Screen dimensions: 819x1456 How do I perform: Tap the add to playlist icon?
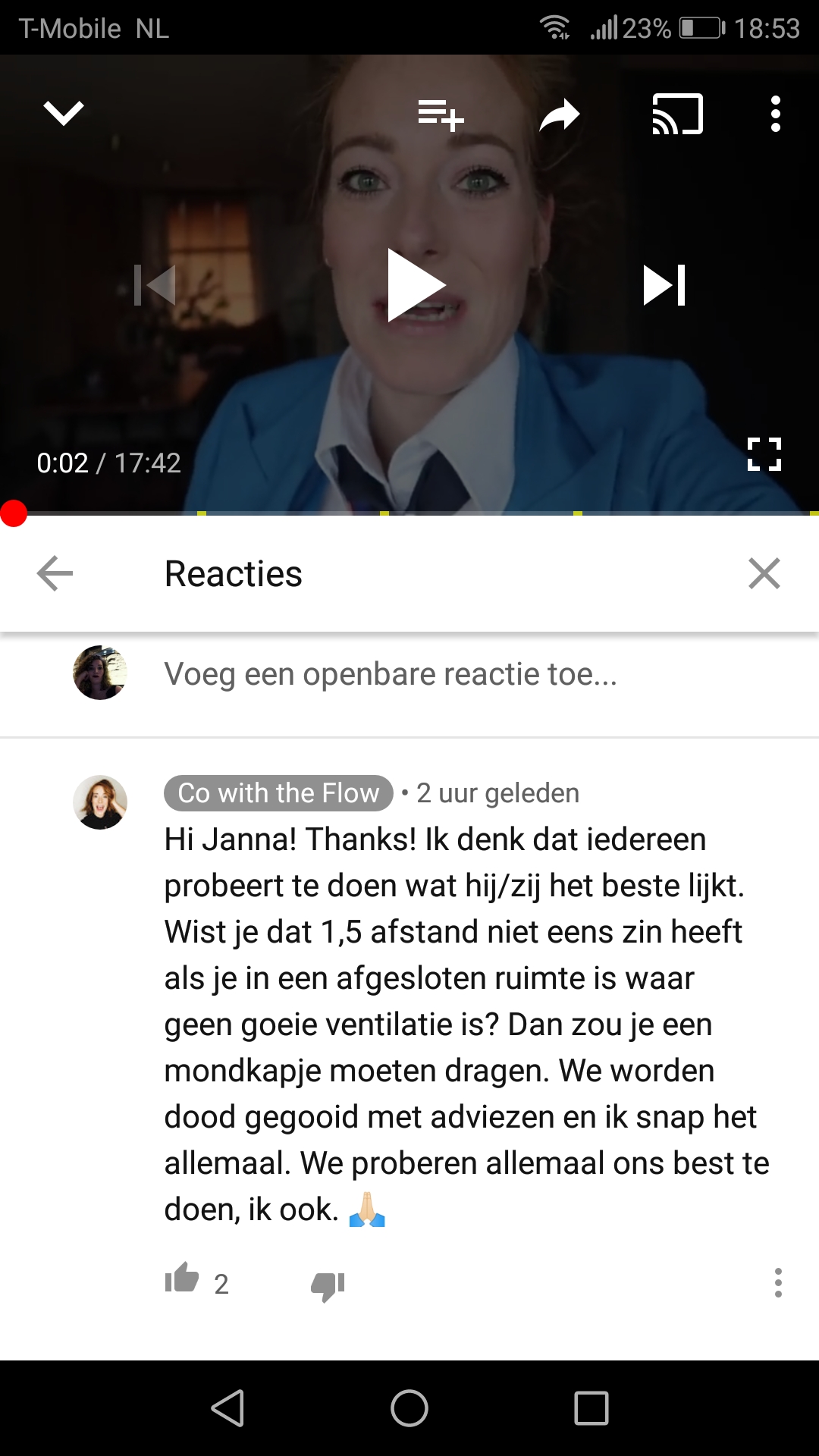tap(441, 115)
